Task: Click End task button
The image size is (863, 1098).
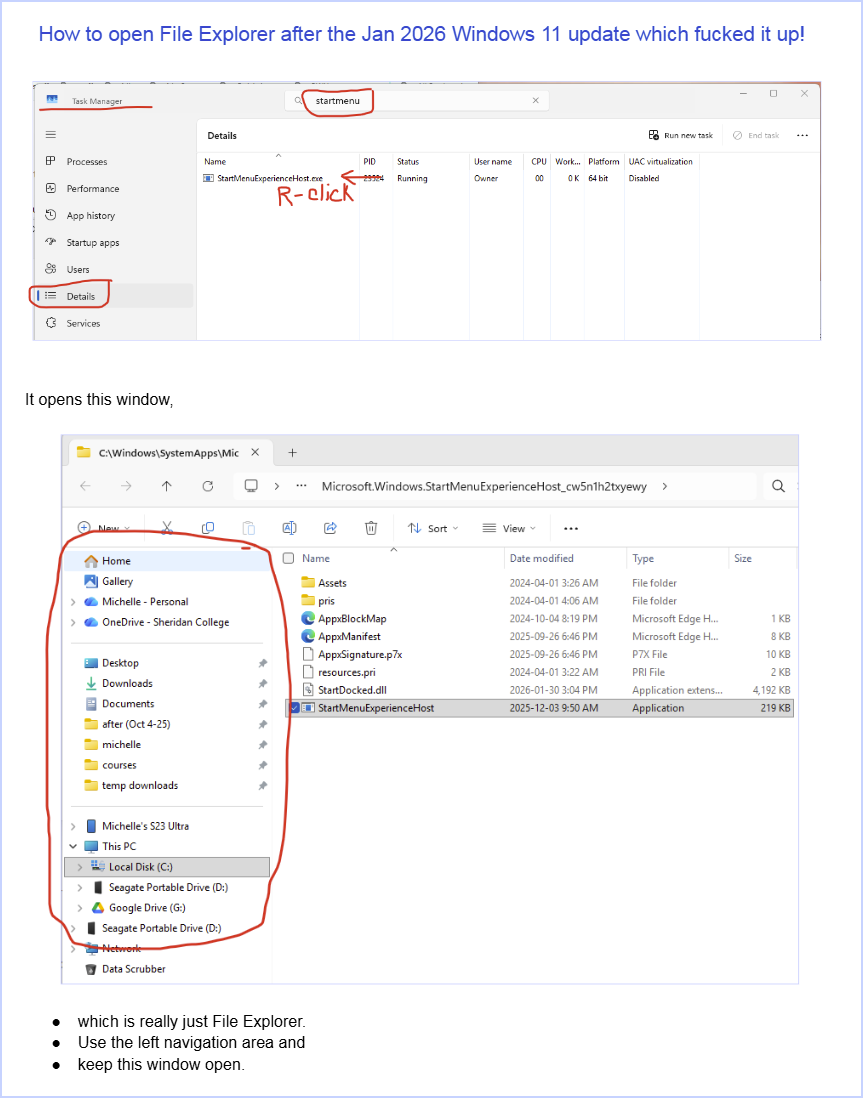Action: (x=756, y=135)
